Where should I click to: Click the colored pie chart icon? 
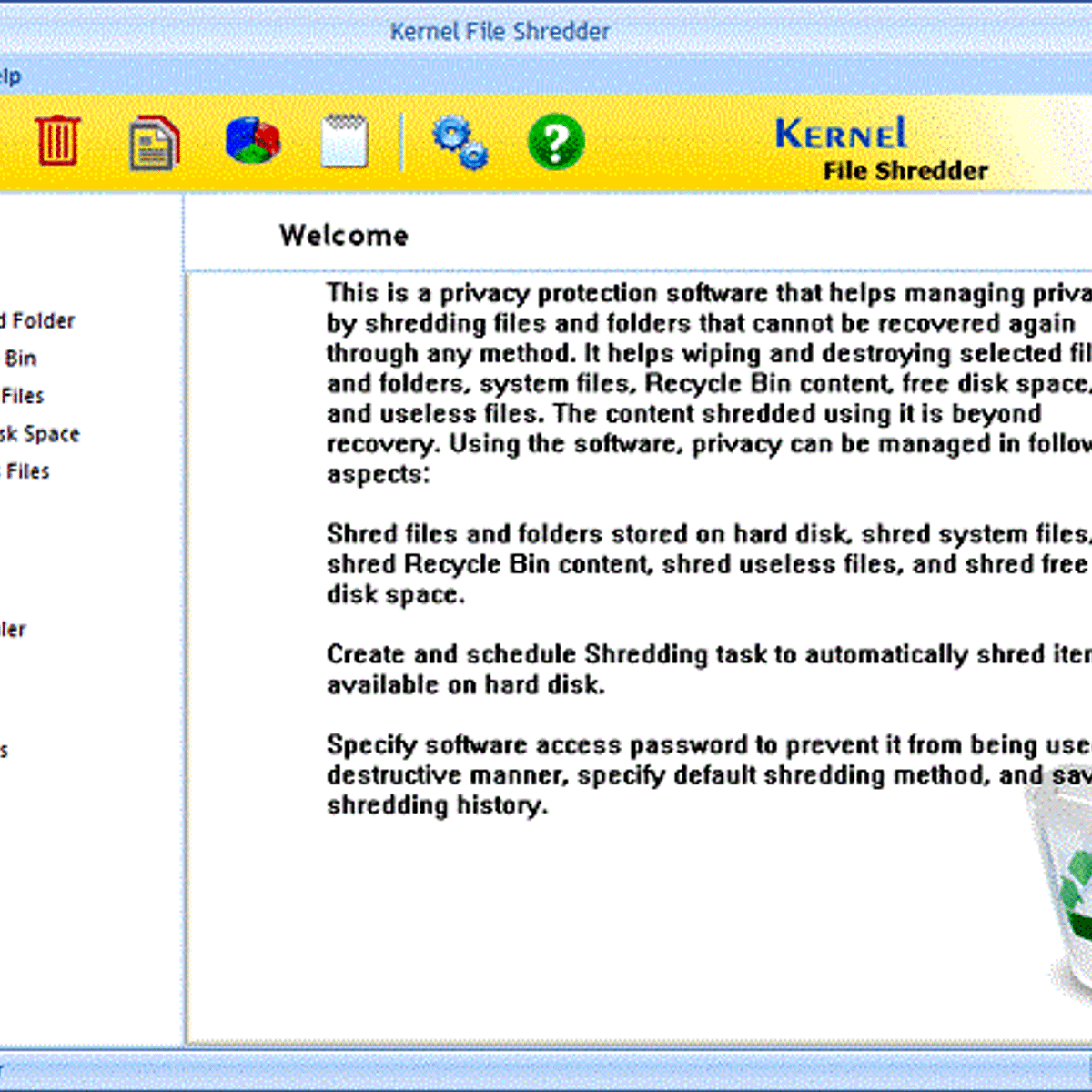[253, 142]
